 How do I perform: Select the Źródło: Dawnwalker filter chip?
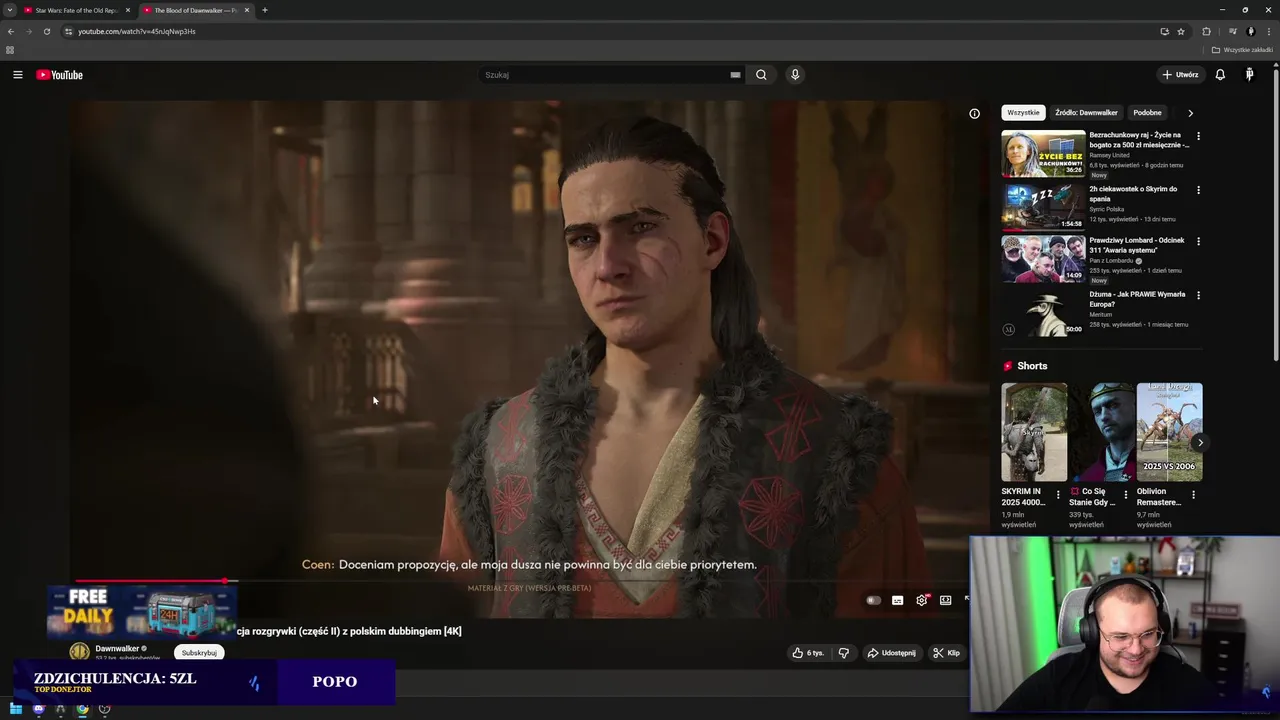coord(1086,113)
